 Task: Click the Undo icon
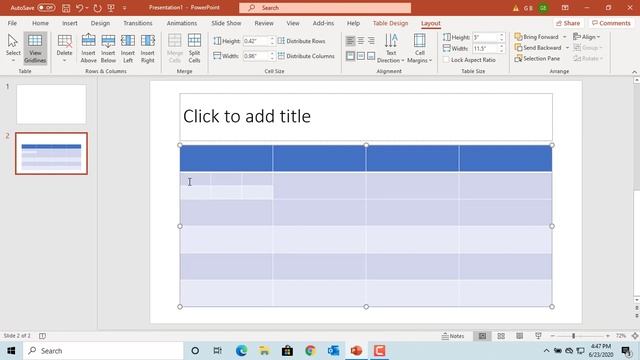(x=79, y=8)
